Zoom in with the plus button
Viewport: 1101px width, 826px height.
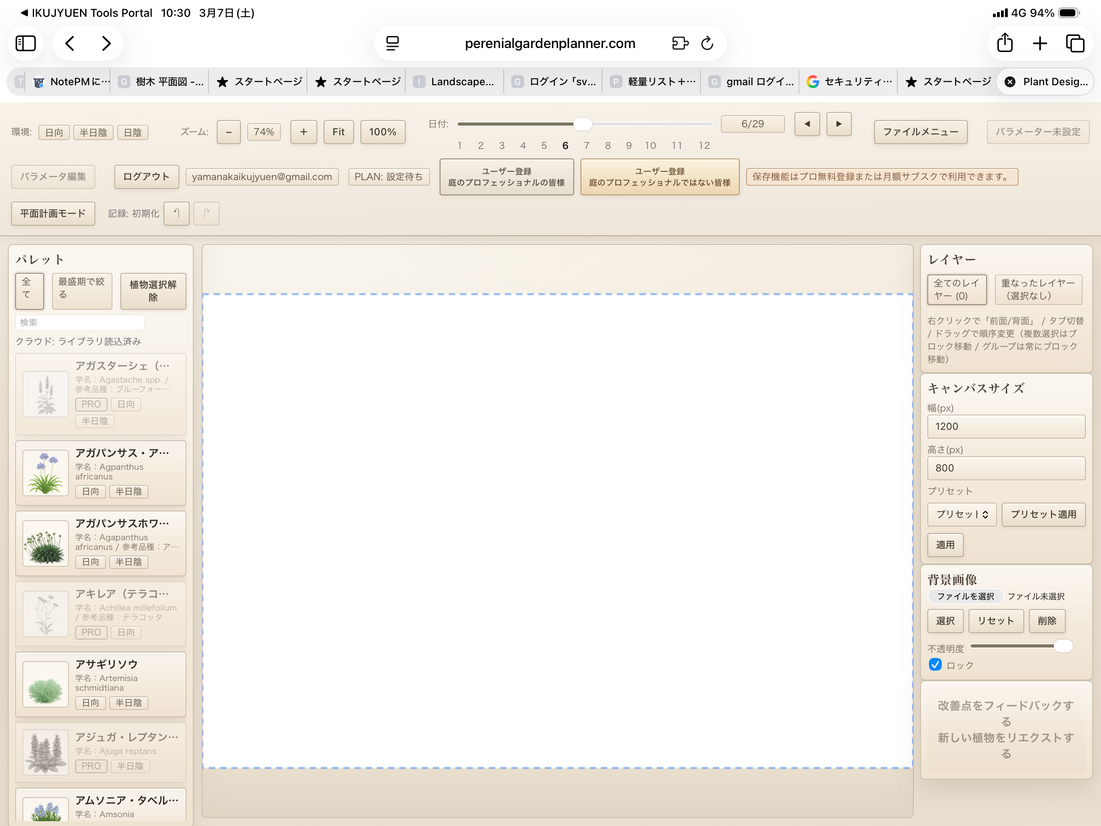coord(303,132)
